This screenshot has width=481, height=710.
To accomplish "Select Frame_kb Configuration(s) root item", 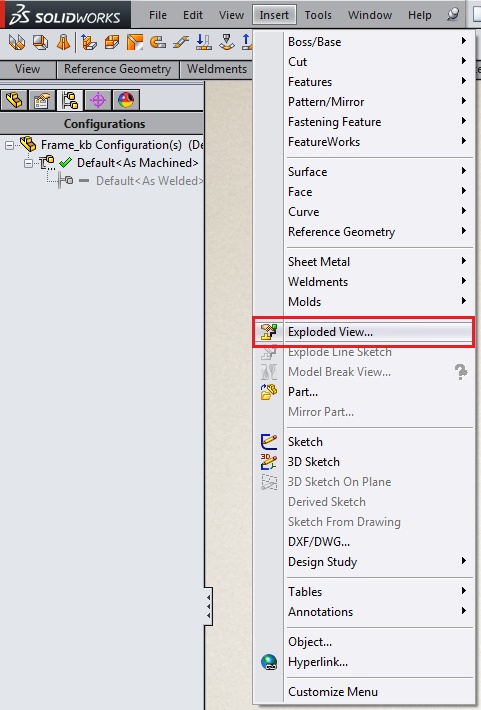I will coord(111,145).
